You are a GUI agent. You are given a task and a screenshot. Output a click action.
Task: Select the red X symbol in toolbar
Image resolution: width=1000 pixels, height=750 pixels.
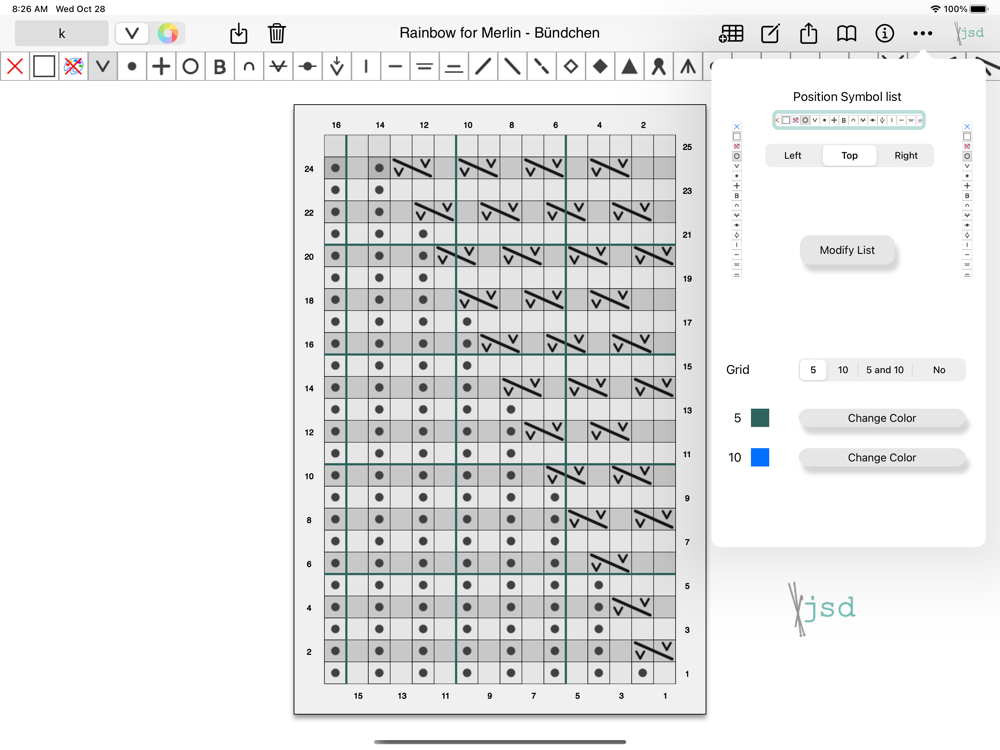[15, 67]
